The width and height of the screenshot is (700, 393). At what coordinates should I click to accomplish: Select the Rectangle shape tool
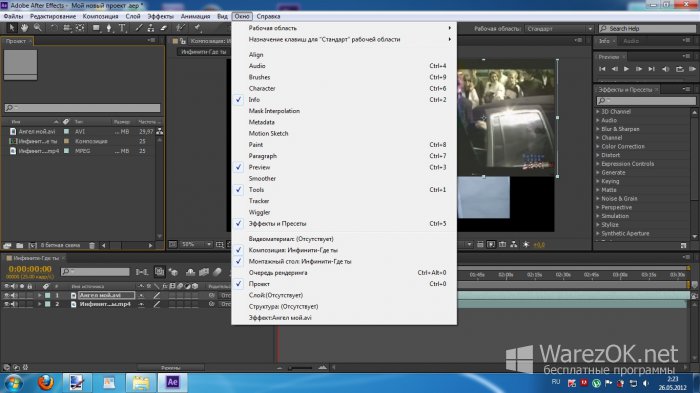pos(96,28)
